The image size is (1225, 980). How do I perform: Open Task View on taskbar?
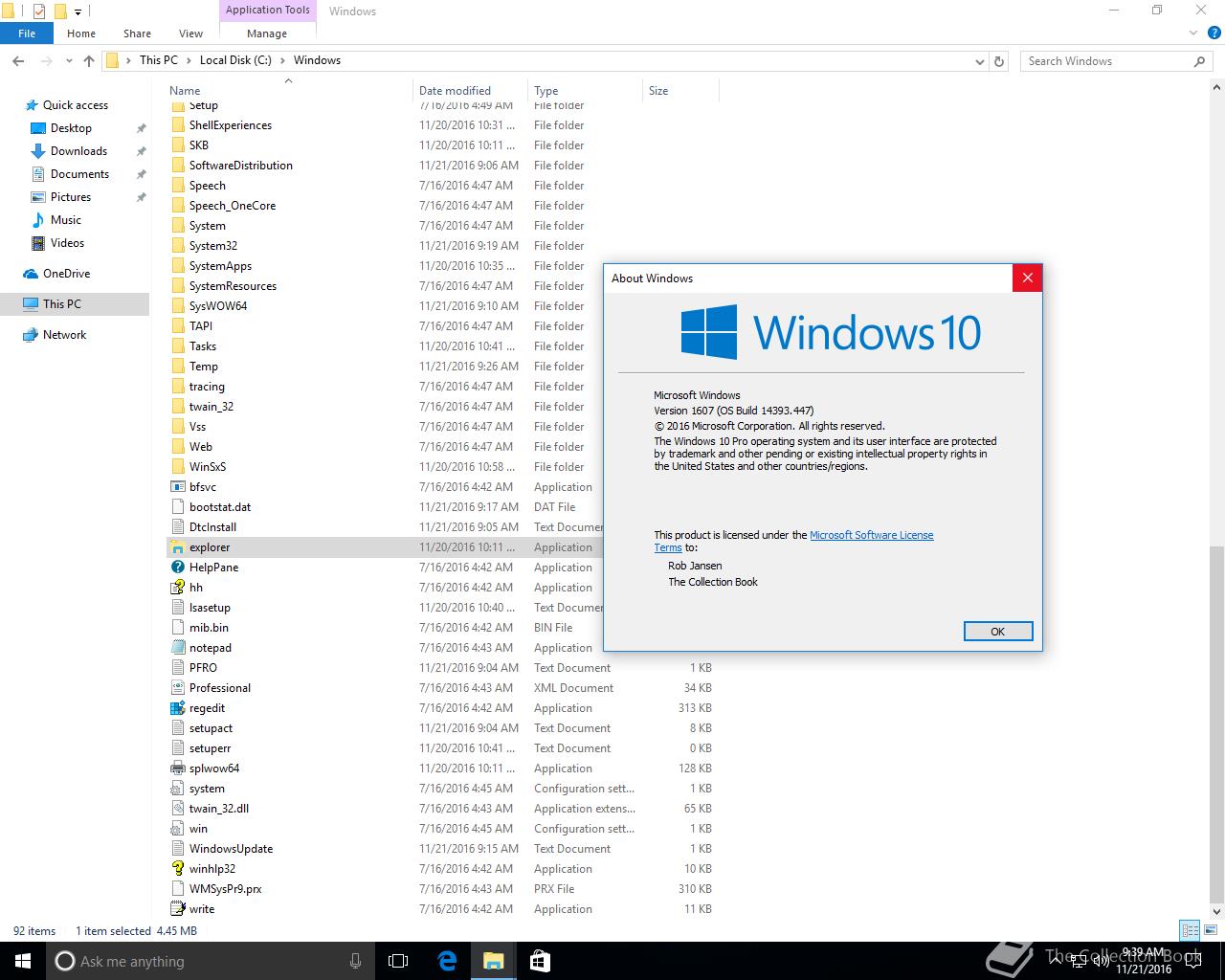(398, 961)
